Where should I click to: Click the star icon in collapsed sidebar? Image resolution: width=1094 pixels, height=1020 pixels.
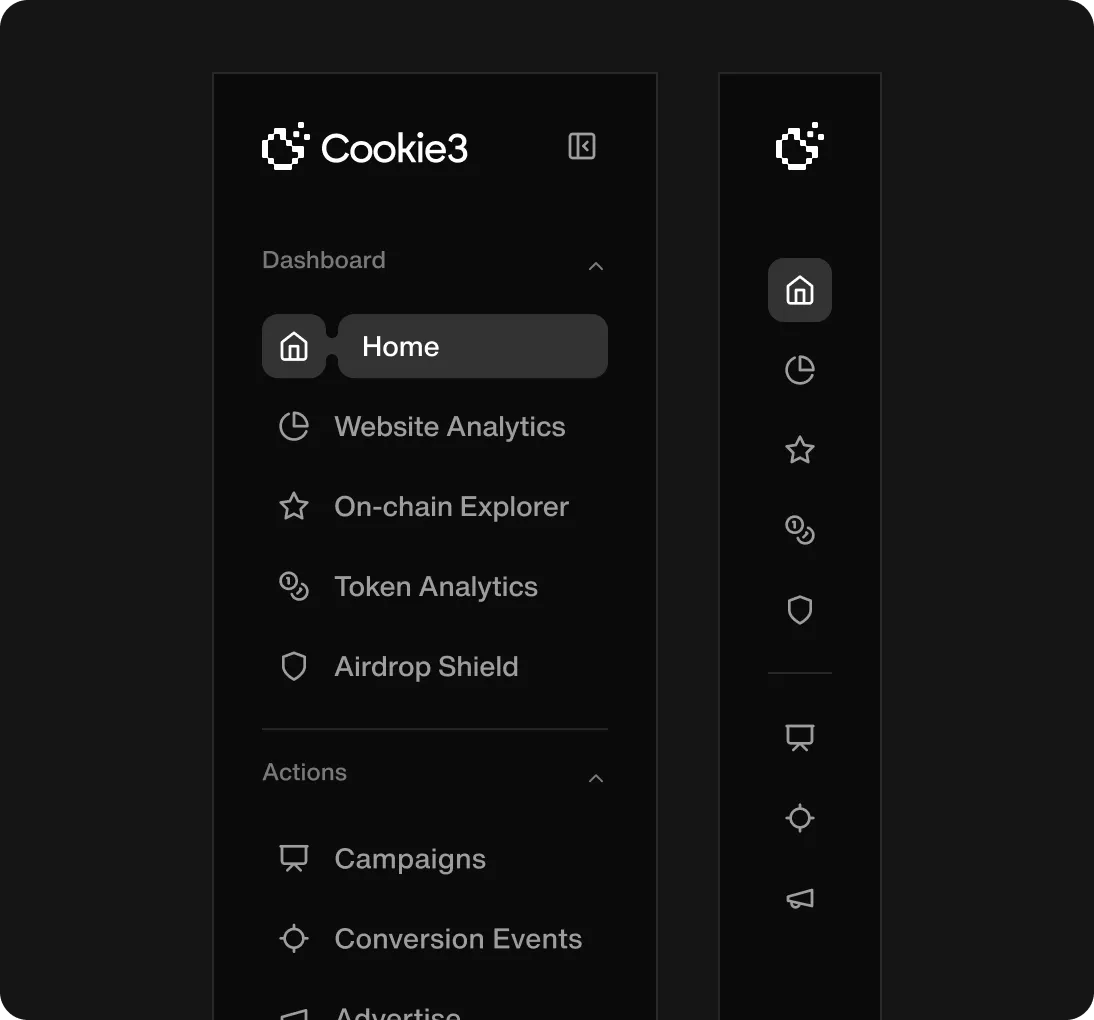[799, 450]
